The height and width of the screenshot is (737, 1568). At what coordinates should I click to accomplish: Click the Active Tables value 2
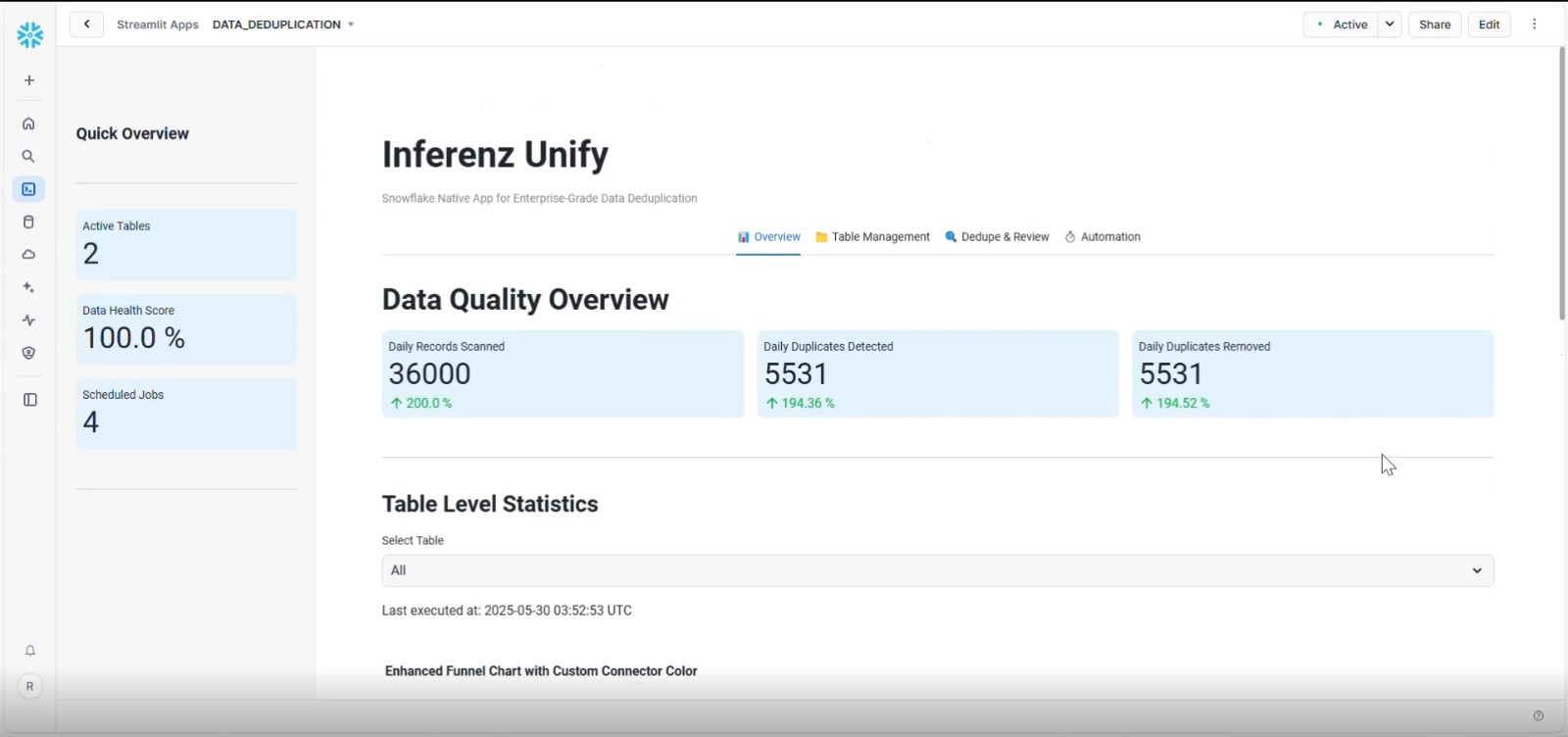point(91,255)
